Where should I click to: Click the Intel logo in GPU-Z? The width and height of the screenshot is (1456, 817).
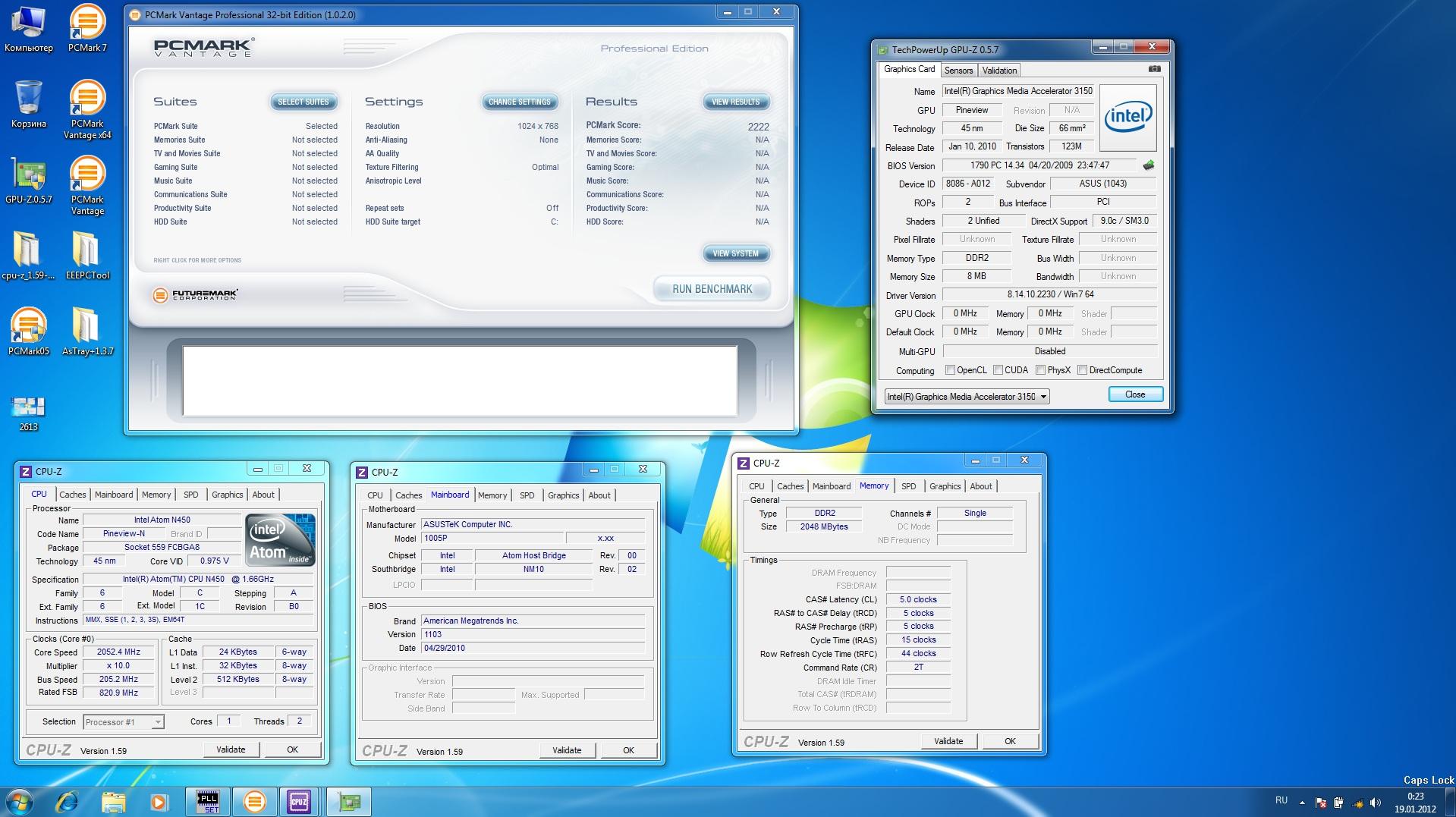click(x=1127, y=117)
